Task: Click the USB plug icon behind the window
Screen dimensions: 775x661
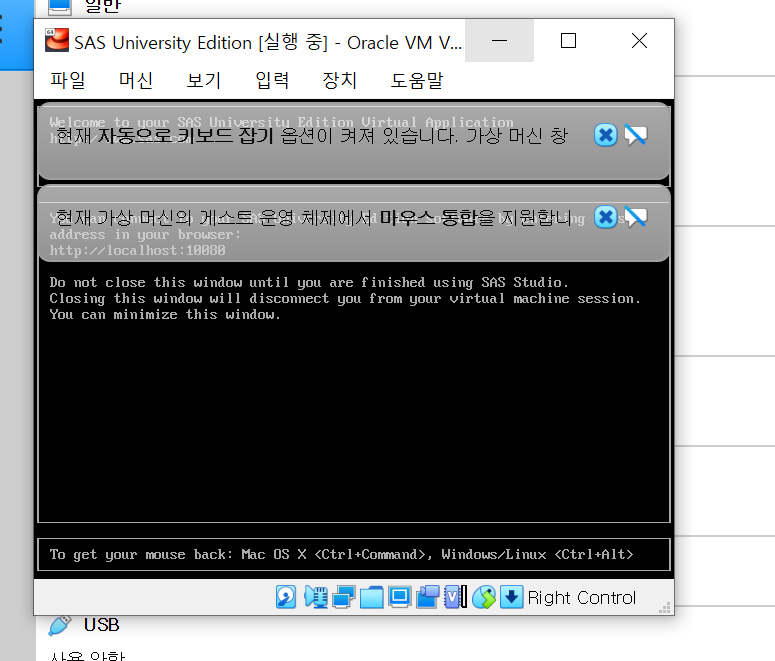Action: [x=59, y=625]
